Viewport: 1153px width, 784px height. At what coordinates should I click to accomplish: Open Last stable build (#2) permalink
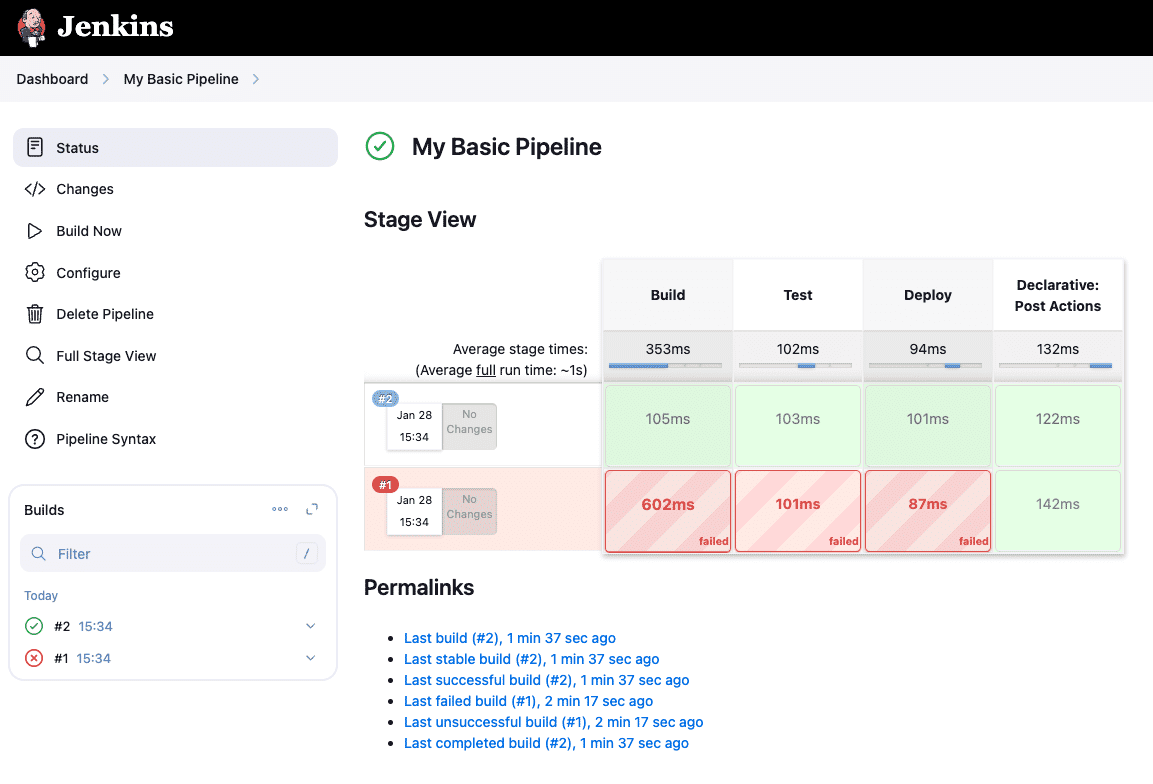532,659
